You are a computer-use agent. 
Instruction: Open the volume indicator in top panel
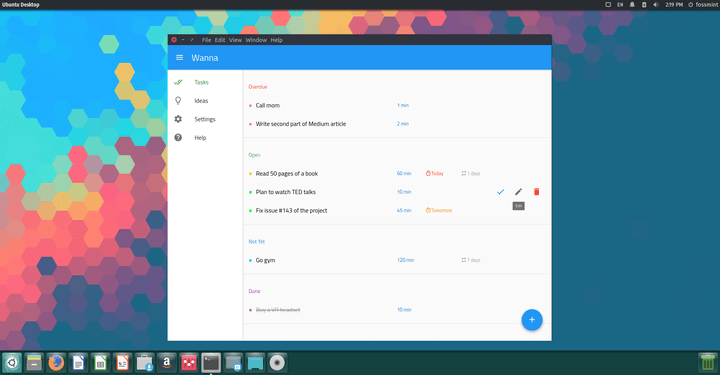656,5
